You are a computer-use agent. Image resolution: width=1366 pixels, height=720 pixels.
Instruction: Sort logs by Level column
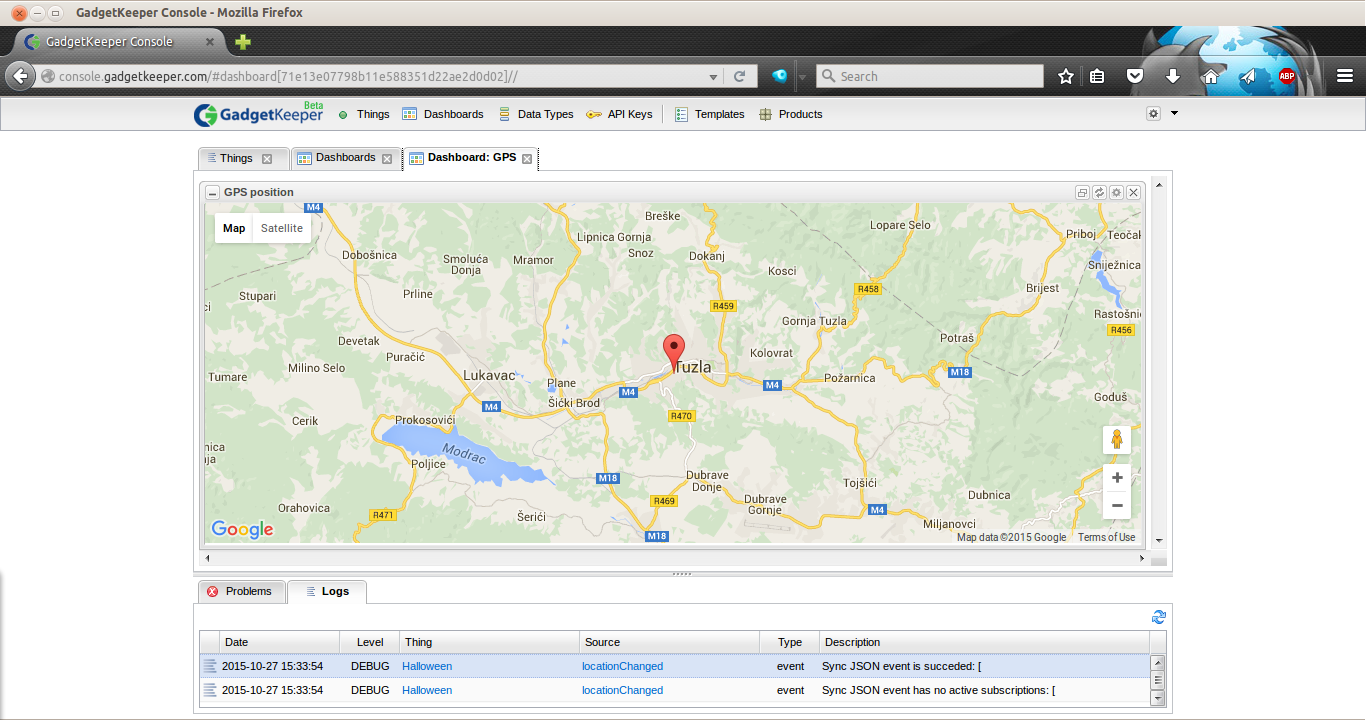370,642
